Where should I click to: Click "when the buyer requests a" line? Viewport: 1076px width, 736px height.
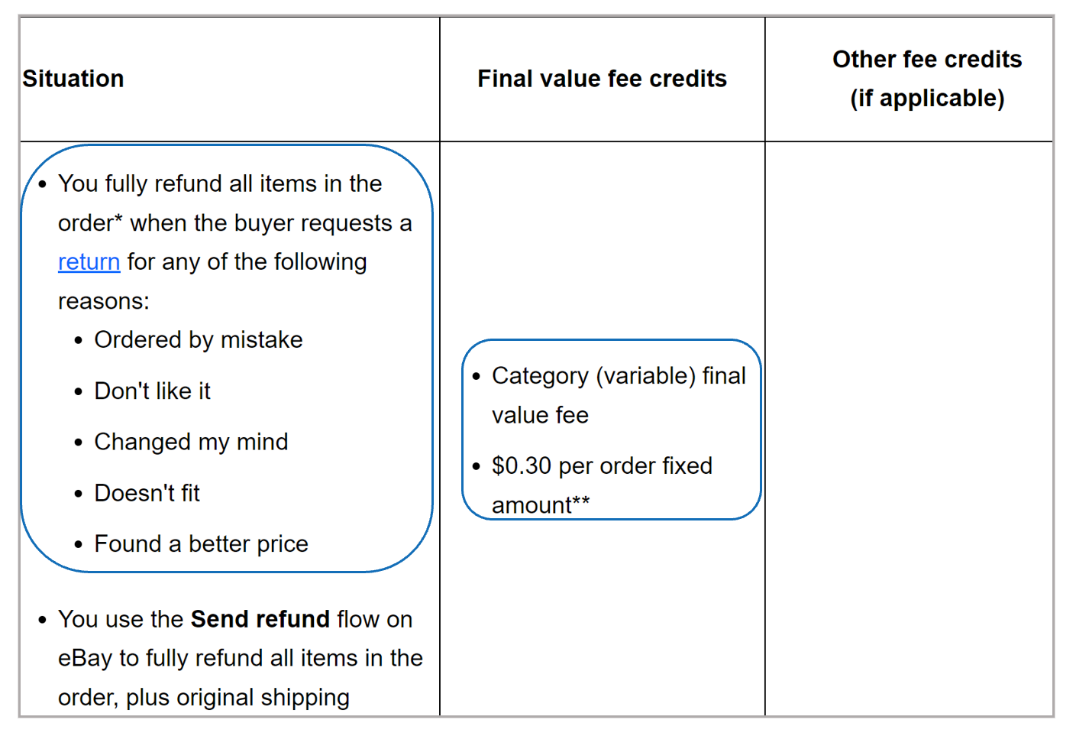point(271,223)
